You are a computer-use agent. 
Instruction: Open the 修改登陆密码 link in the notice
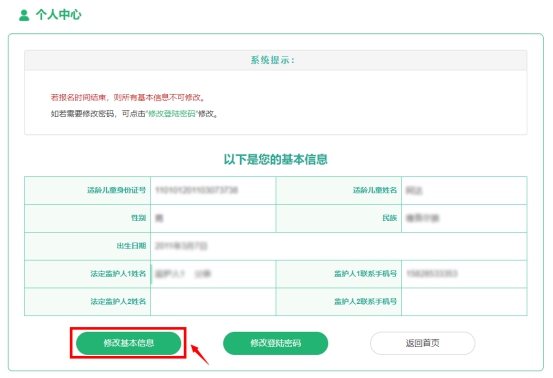pos(172,114)
